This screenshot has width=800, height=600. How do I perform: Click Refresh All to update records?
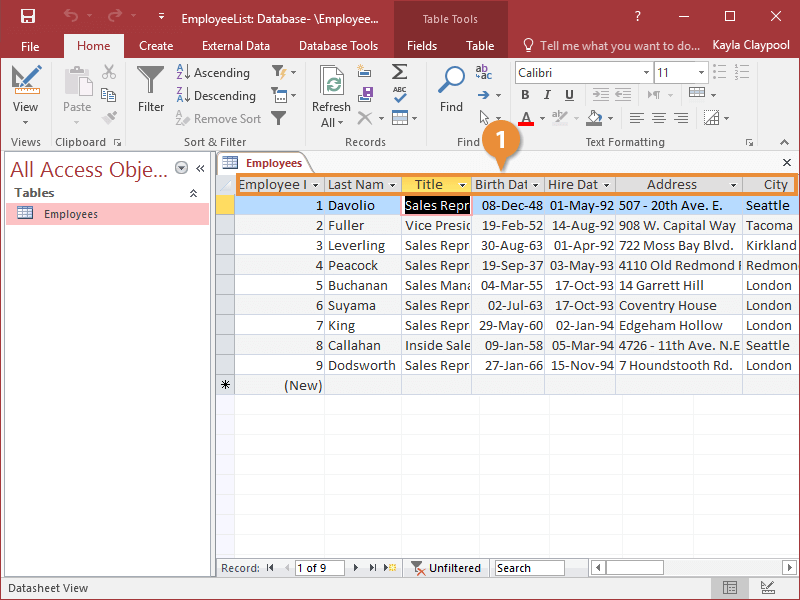pos(330,90)
